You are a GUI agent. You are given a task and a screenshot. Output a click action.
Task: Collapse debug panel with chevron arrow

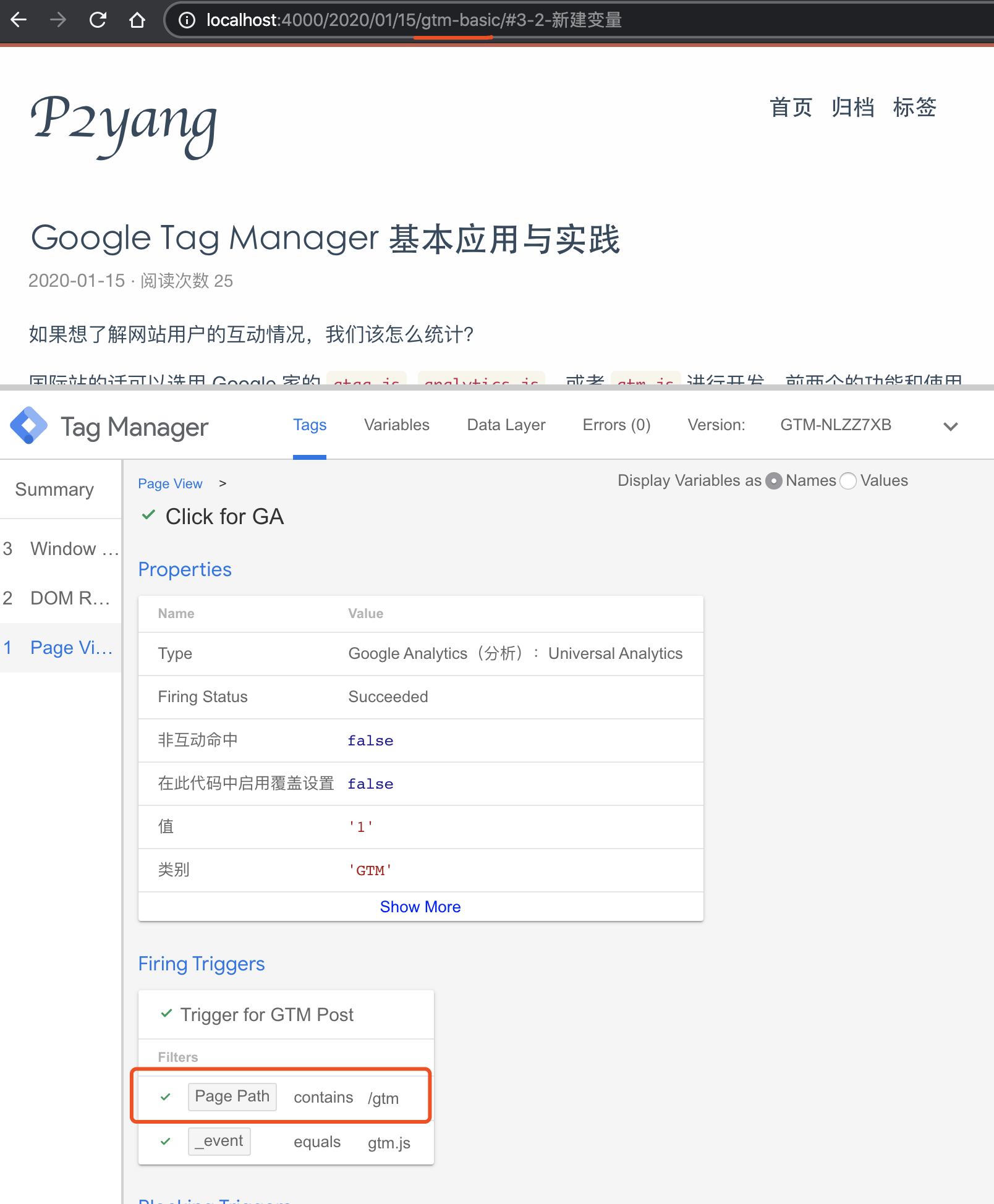click(950, 426)
